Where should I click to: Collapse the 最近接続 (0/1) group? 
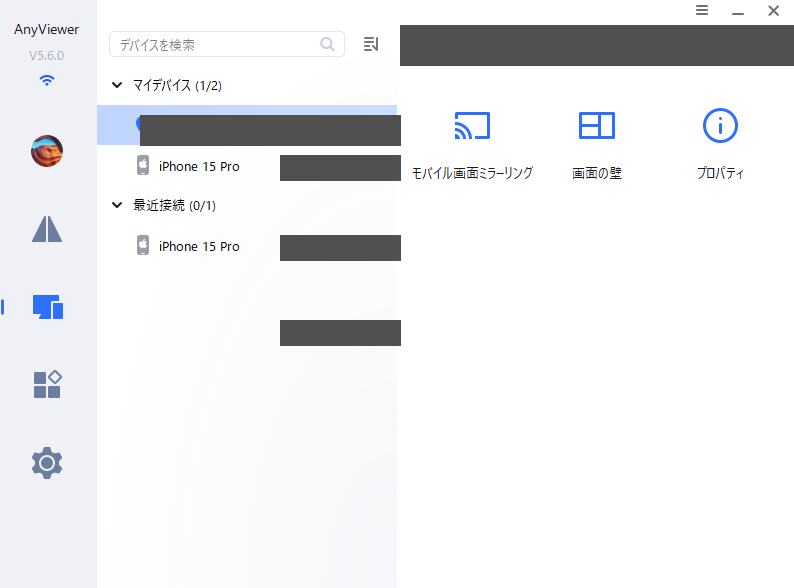(x=117, y=205)
